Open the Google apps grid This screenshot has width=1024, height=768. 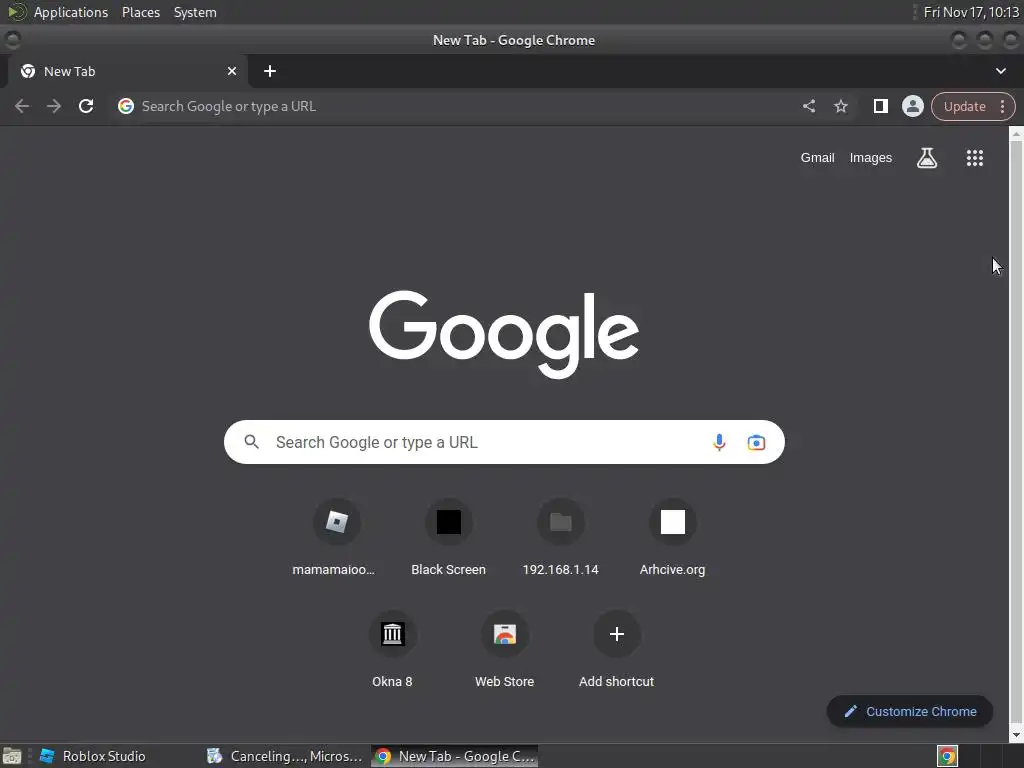click(x=974, y=158)
